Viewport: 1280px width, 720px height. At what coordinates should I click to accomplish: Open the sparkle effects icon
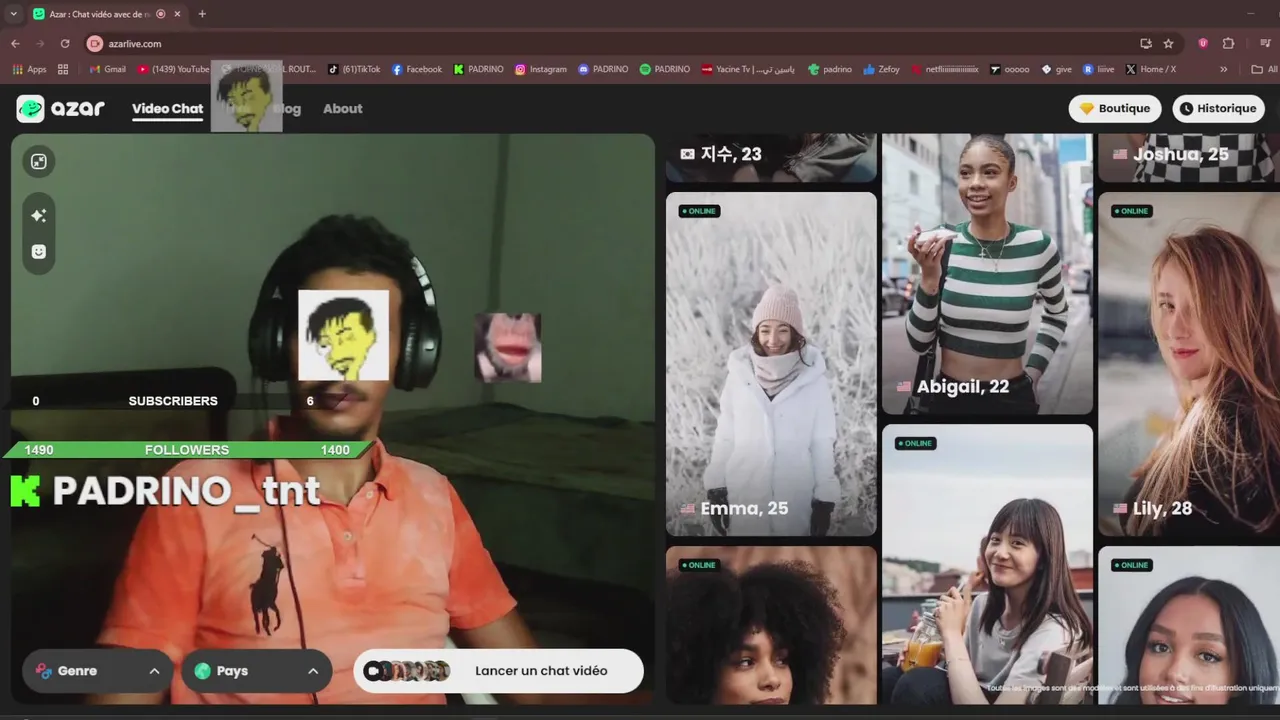tap(39, 215)
